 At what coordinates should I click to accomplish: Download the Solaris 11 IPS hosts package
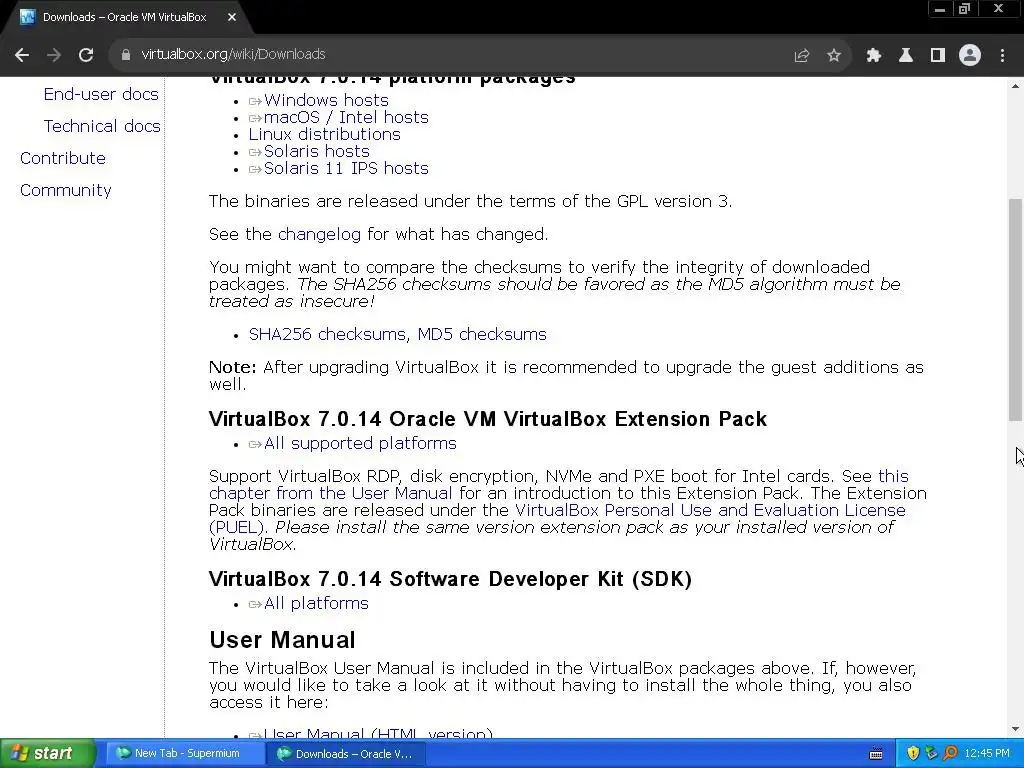[346, 168]
